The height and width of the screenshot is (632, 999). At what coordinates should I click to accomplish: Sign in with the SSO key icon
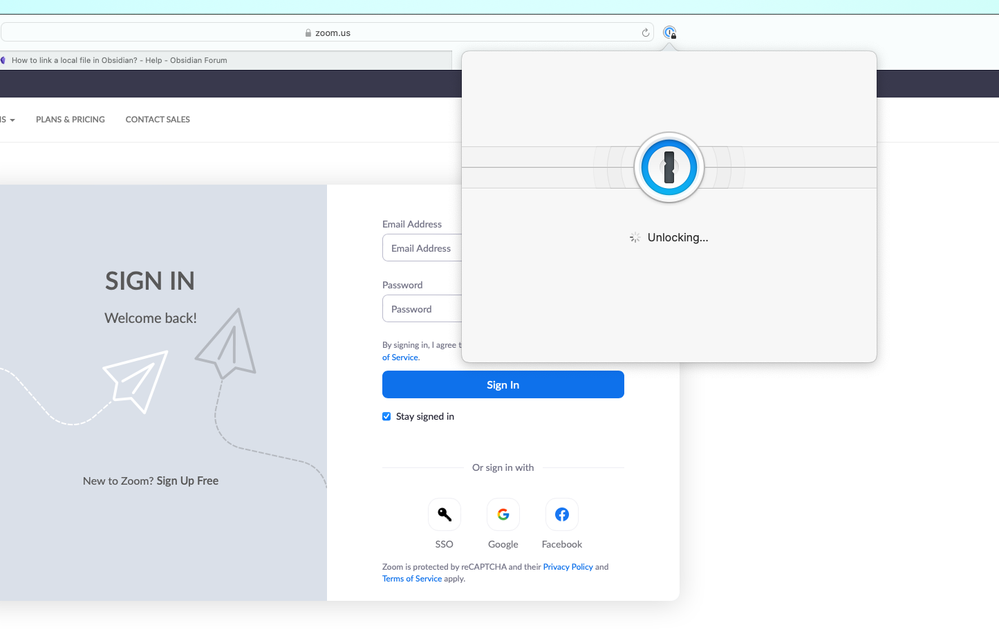pos(444,515)
